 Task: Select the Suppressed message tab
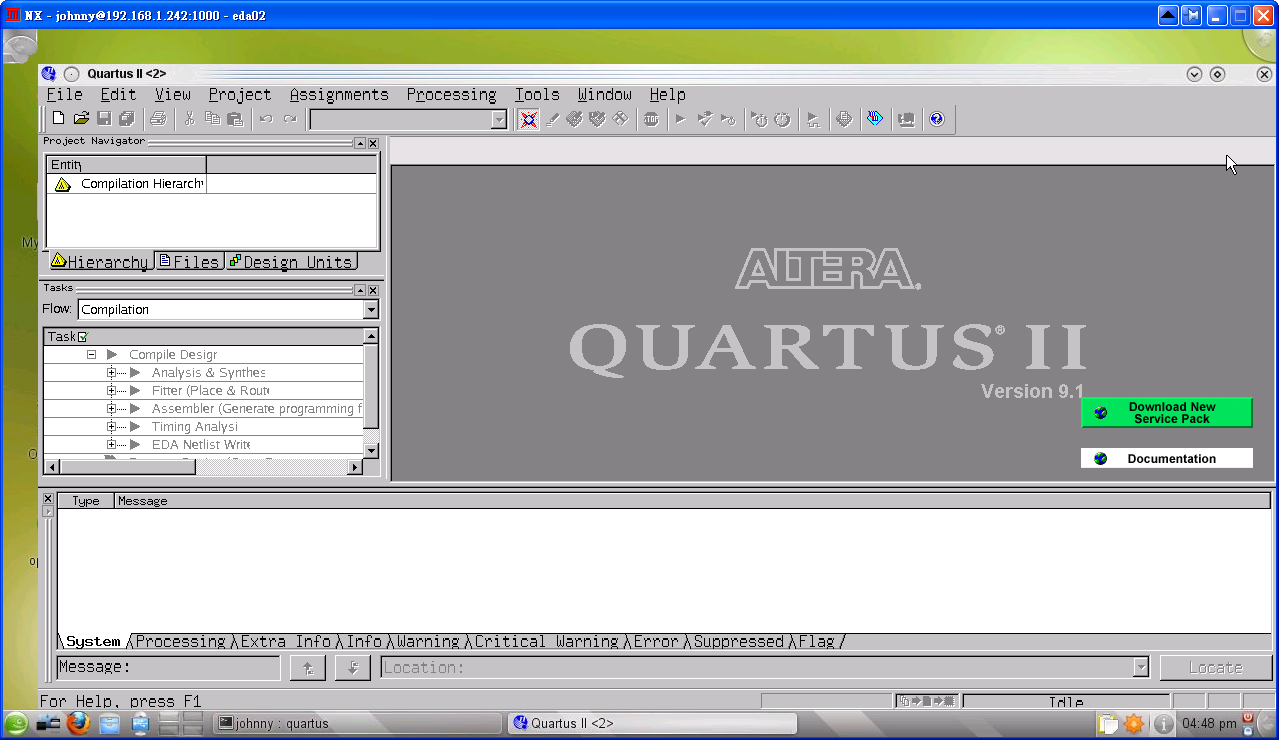[x=738, y=641]
